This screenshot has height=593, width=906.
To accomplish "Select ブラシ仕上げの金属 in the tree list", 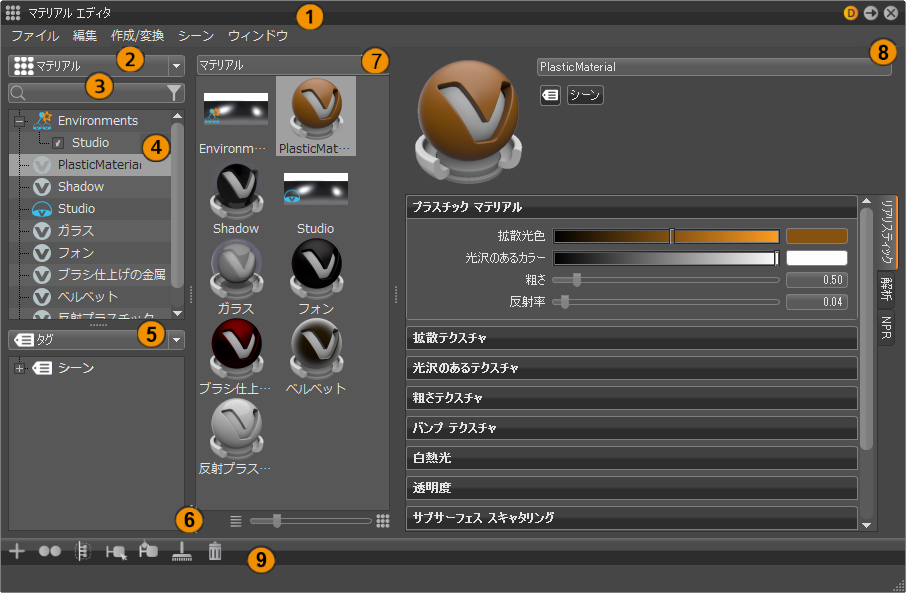I will (90, 275).
